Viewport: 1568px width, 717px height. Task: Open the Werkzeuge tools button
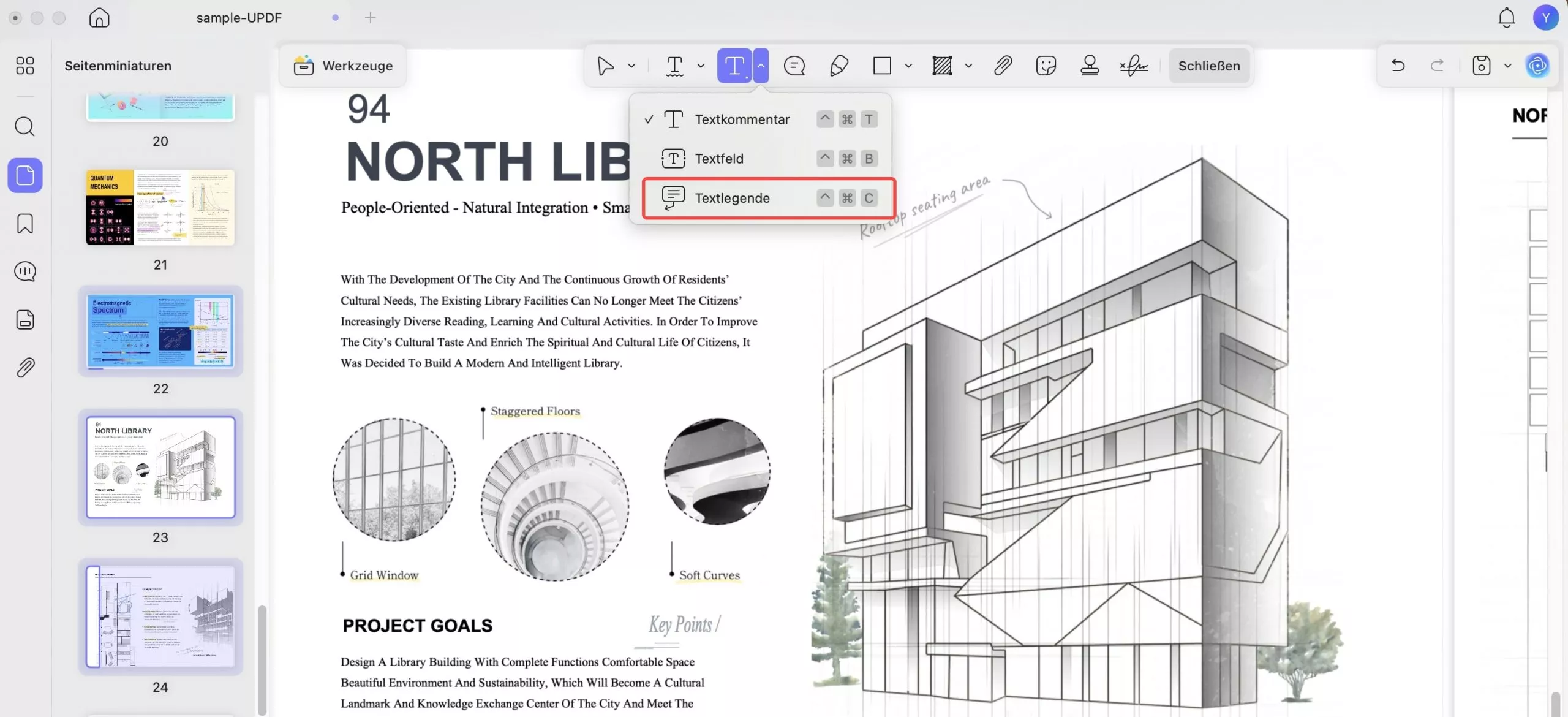(343, 66)
